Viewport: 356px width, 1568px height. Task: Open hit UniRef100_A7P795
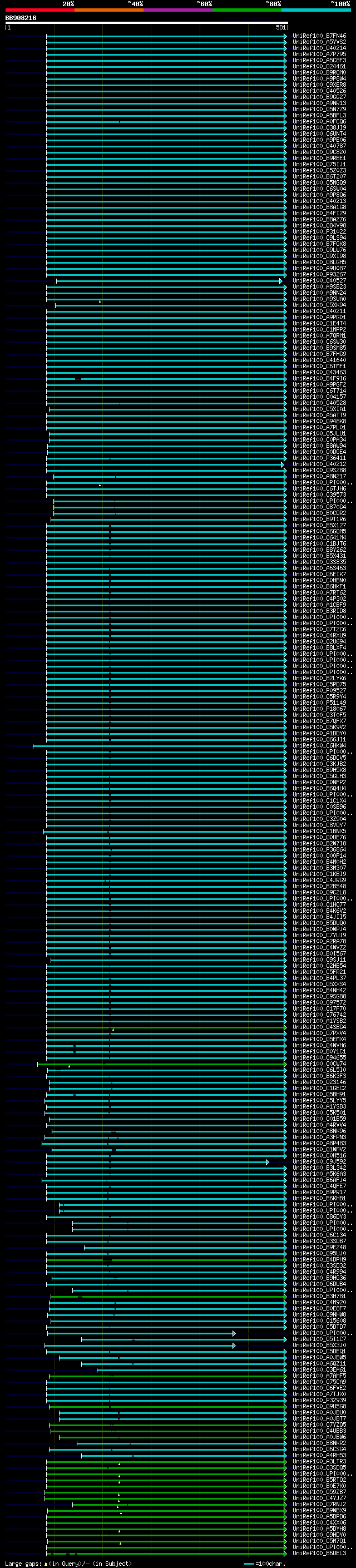point(319,54)
